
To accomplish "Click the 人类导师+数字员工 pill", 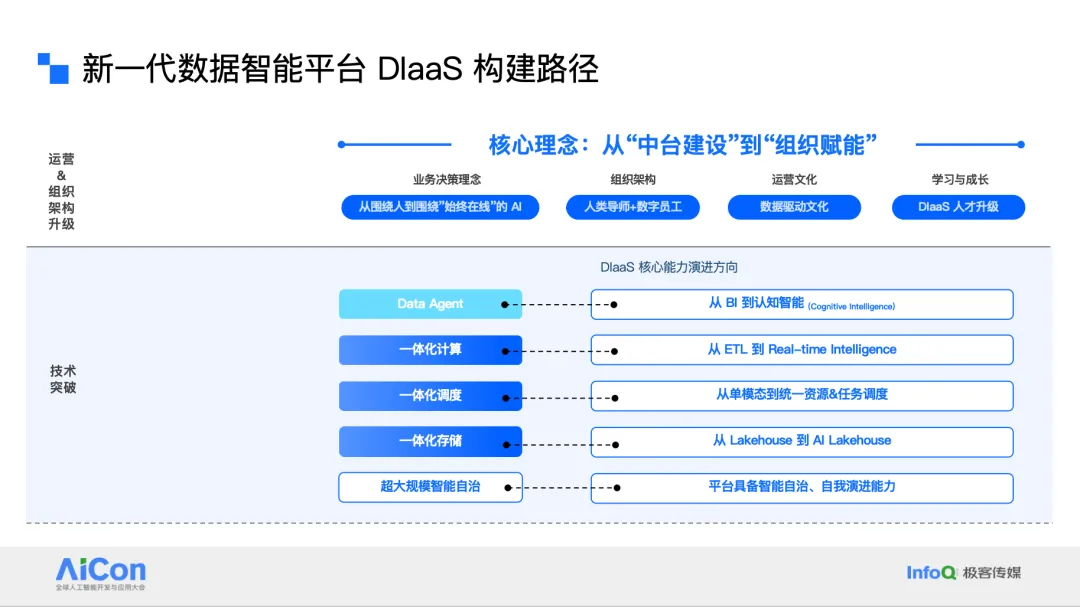I will point(632,207).
